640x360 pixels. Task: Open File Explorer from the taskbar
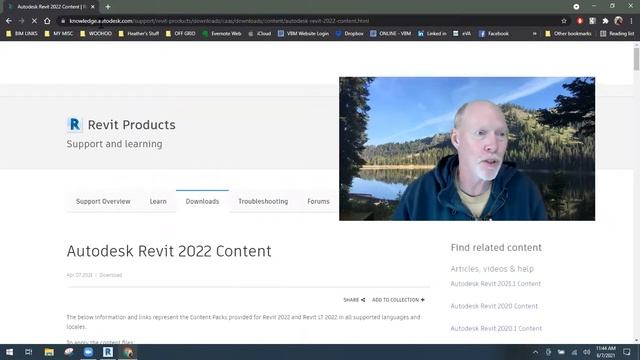click(x=49, y=352)
